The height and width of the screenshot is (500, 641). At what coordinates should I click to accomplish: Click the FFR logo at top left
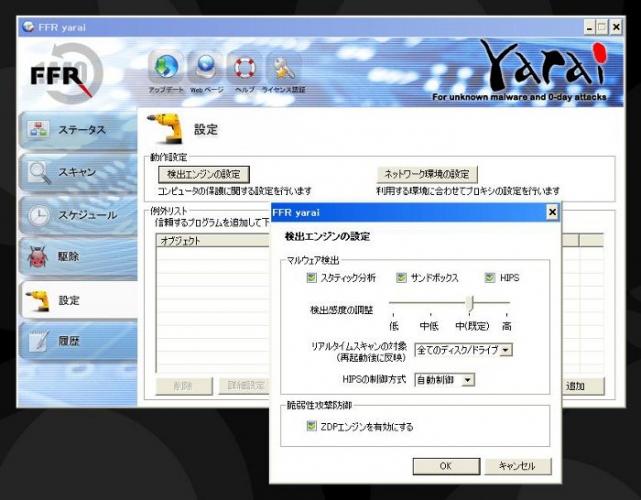[67, 74]
